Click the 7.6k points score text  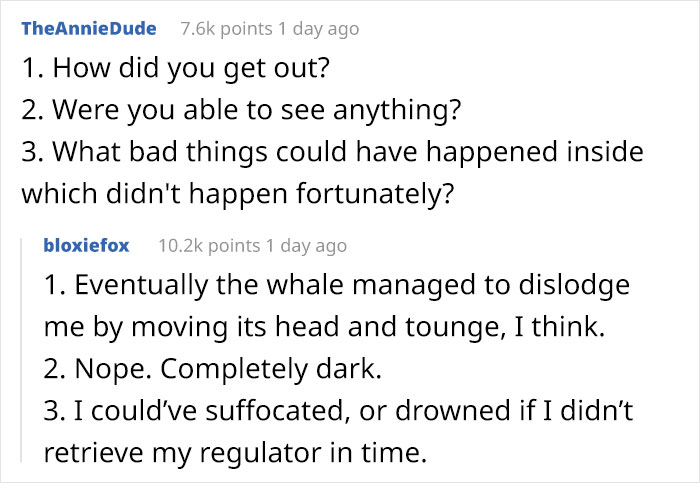pyautogui.click(x=226, y=29)
